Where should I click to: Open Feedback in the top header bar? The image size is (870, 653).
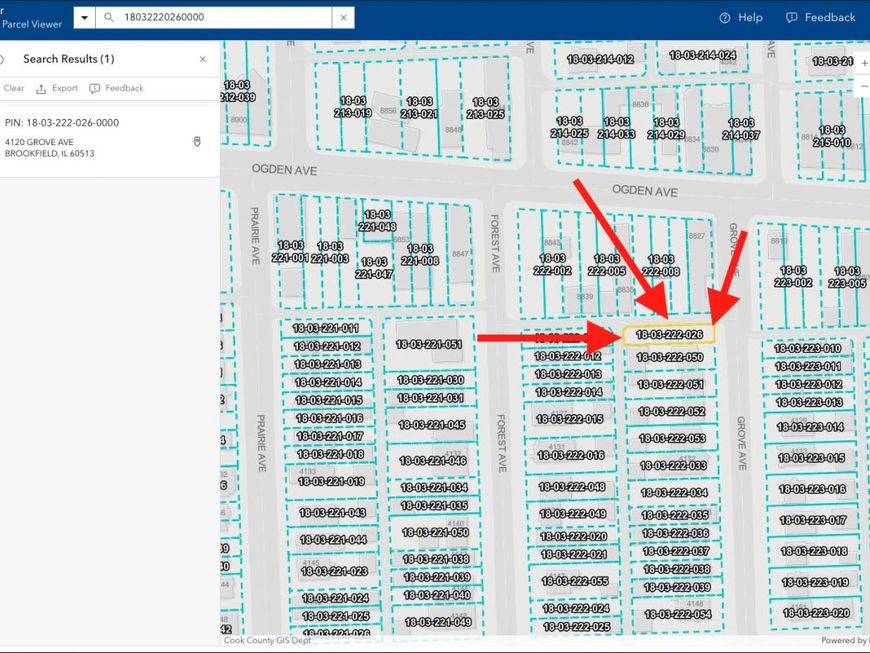click(x=820, y=18)
